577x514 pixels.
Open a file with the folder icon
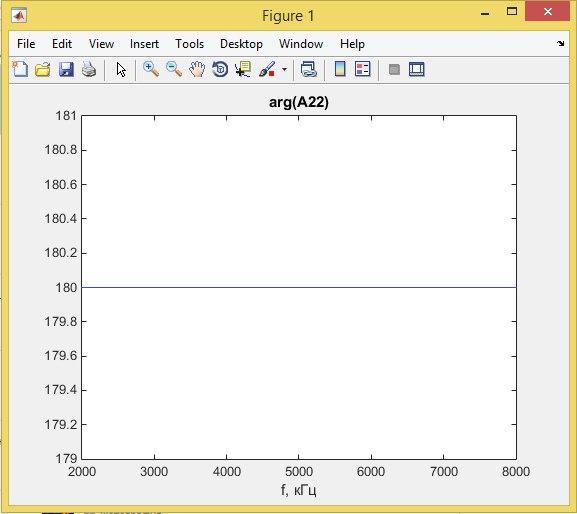pyautogui.click(x=43, y=69)
